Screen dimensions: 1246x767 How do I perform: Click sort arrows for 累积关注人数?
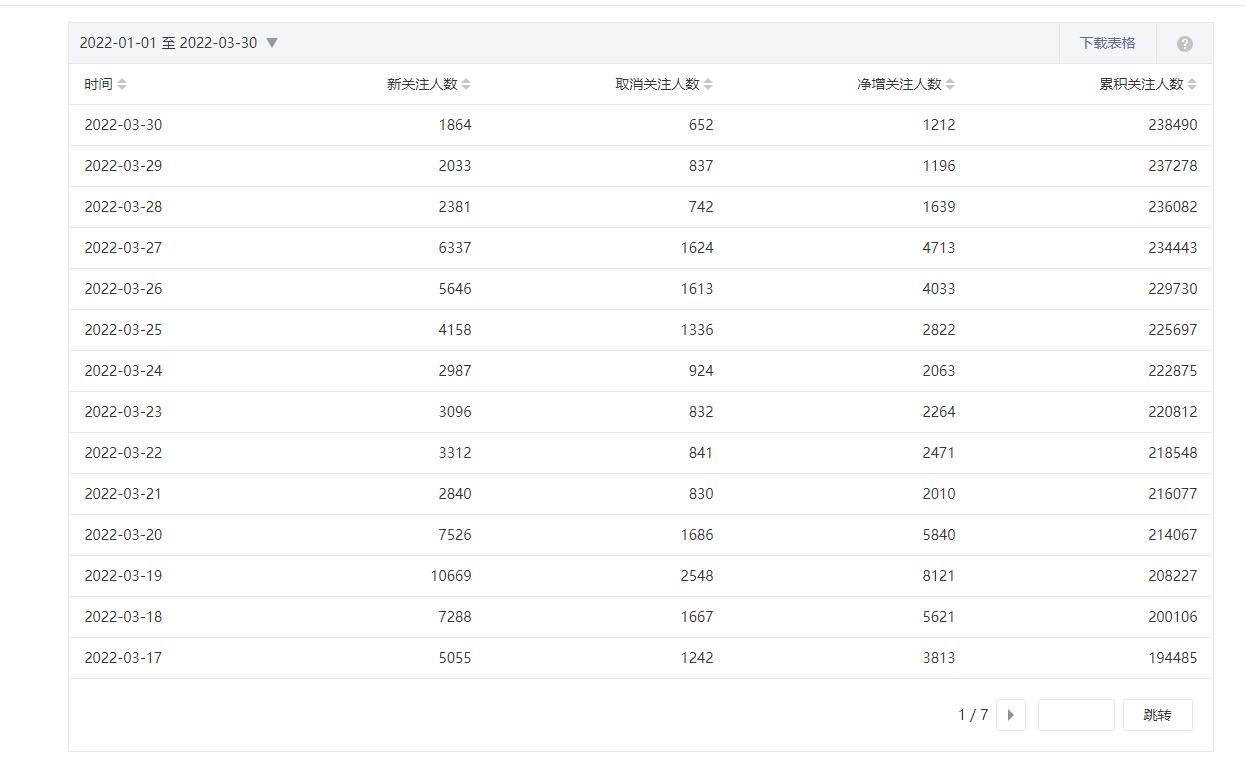(1192, 85)
